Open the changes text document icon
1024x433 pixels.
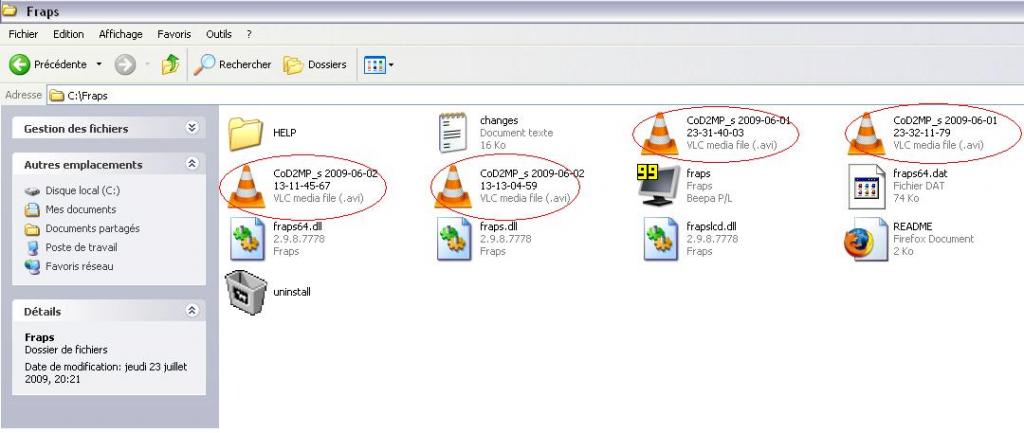[x=453, y=133]
